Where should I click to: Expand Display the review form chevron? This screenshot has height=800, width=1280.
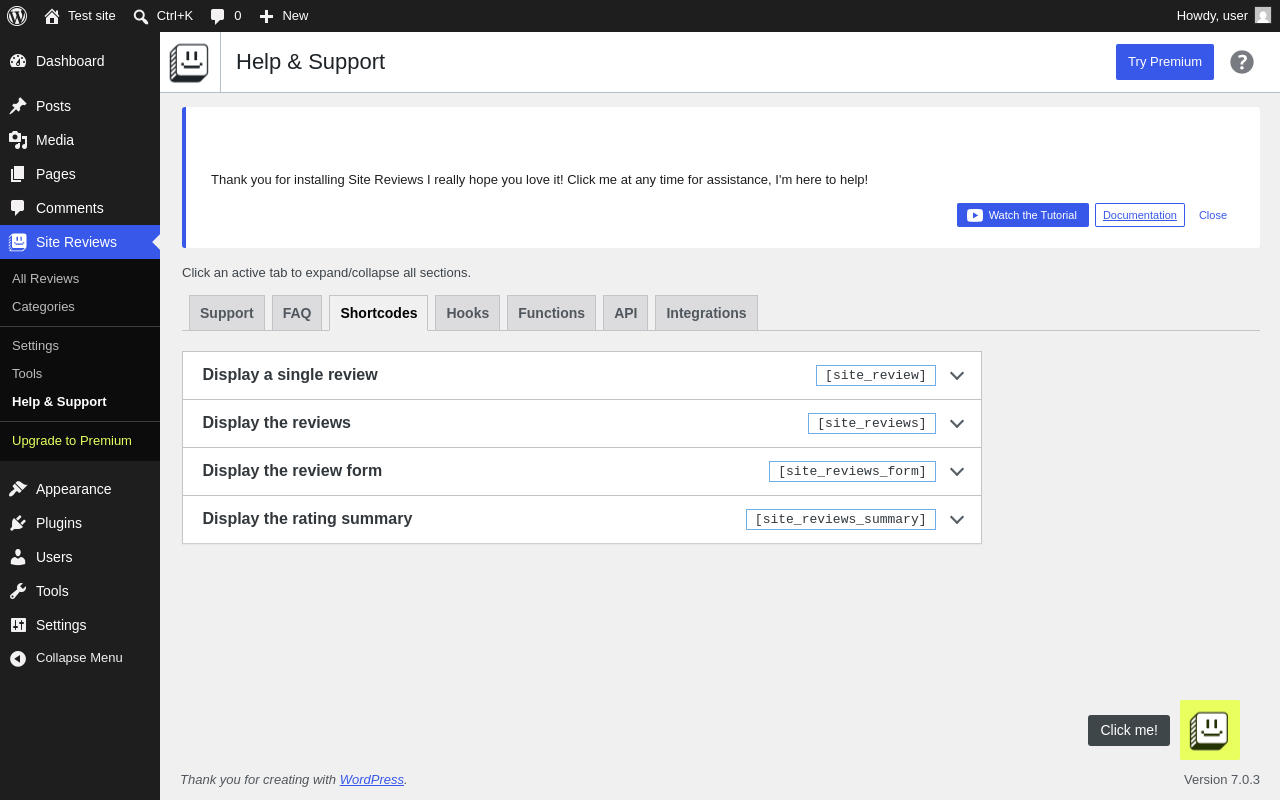(x=957, y=472)
